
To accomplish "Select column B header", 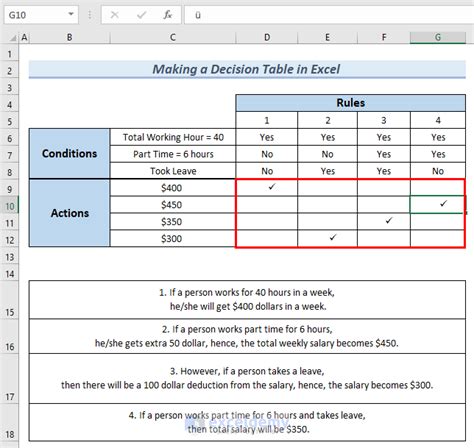I will (69, 38).
